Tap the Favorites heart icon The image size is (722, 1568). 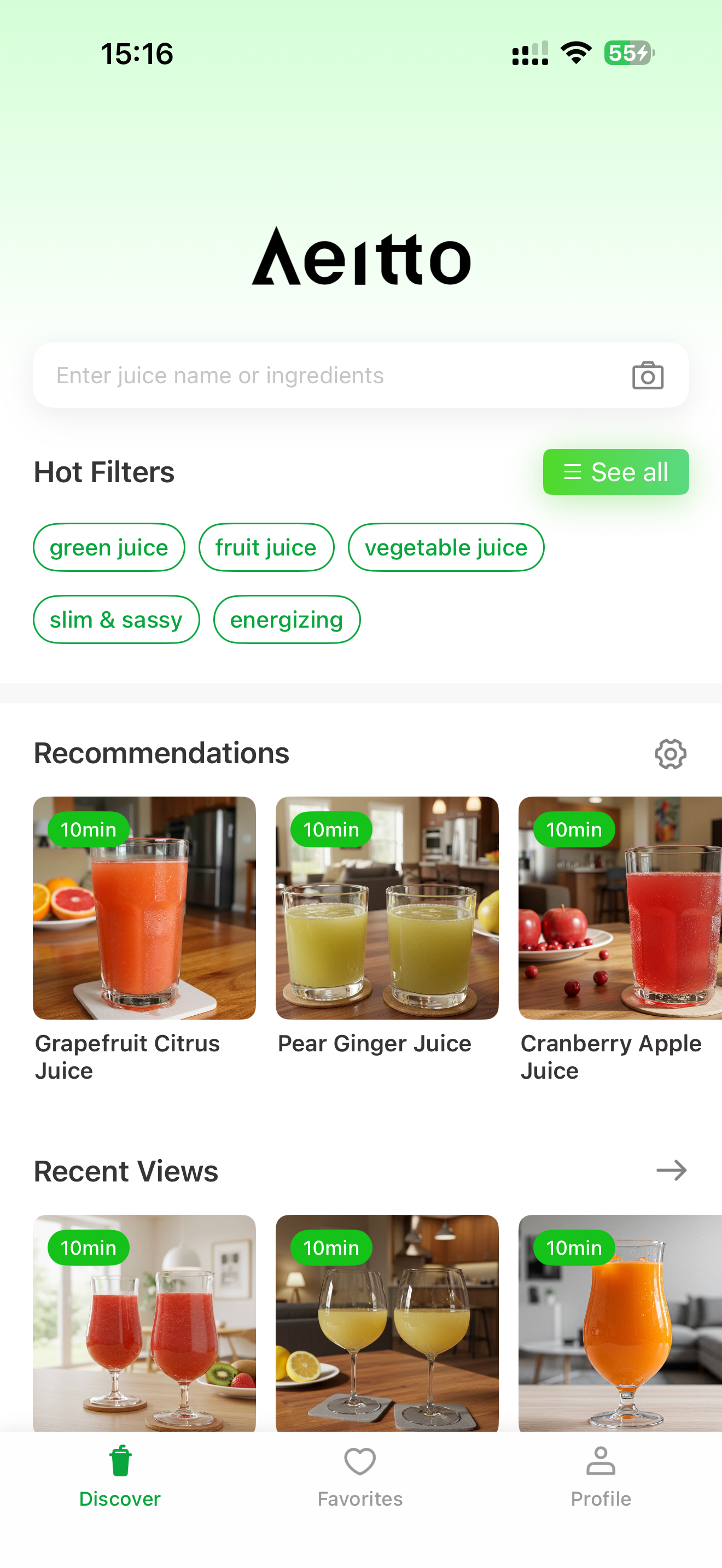[x=360, y=1461]
